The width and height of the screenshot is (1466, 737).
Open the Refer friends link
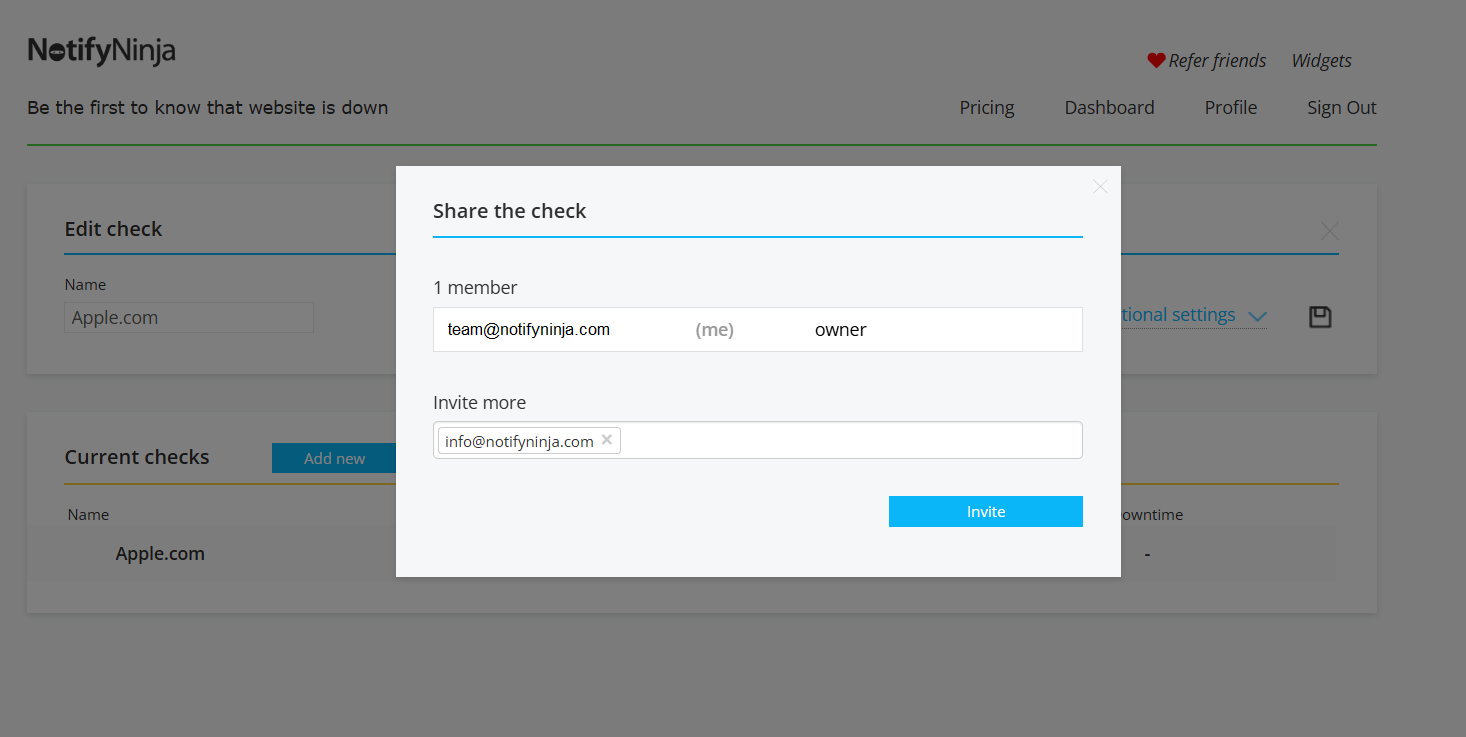(x=1216, y=61)
